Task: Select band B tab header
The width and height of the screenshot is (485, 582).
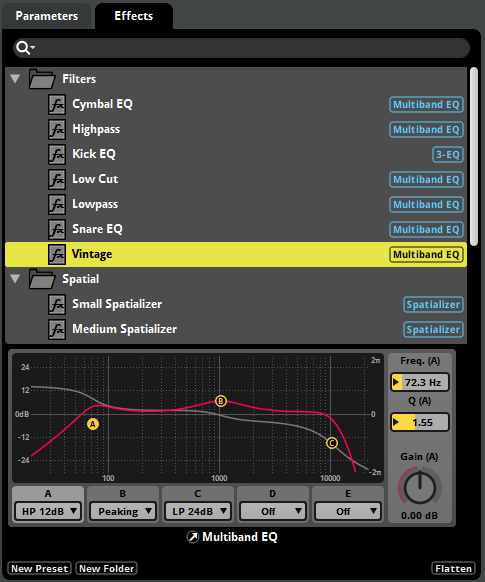Action: point(123,494)
